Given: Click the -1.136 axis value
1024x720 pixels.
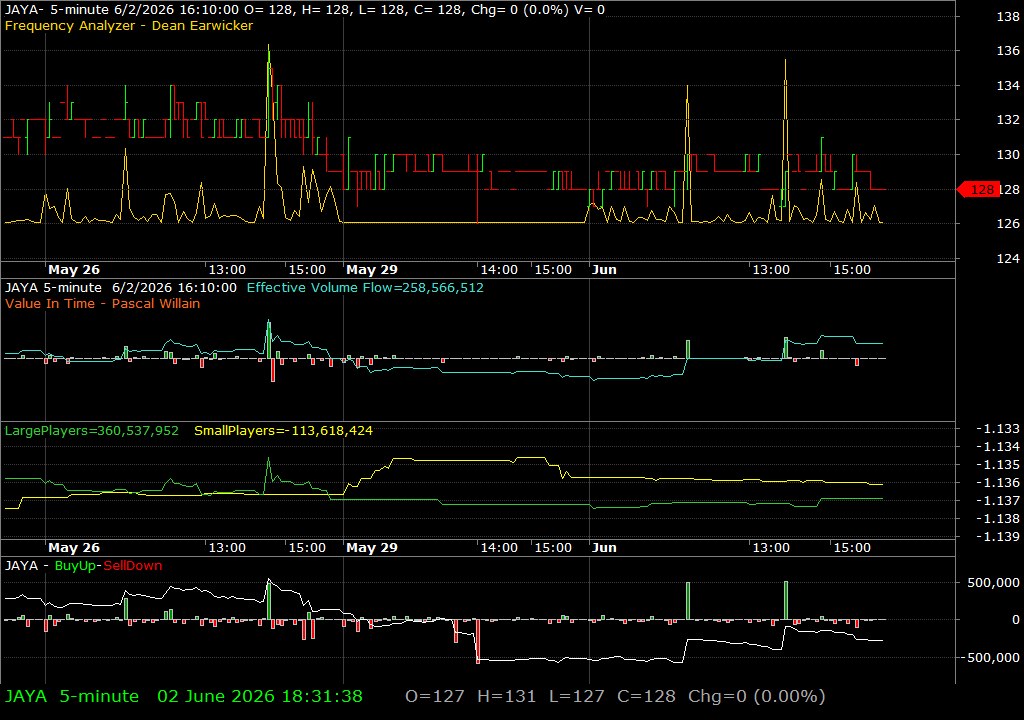Looking at the screenshot, I should click(x=997, y=483).
